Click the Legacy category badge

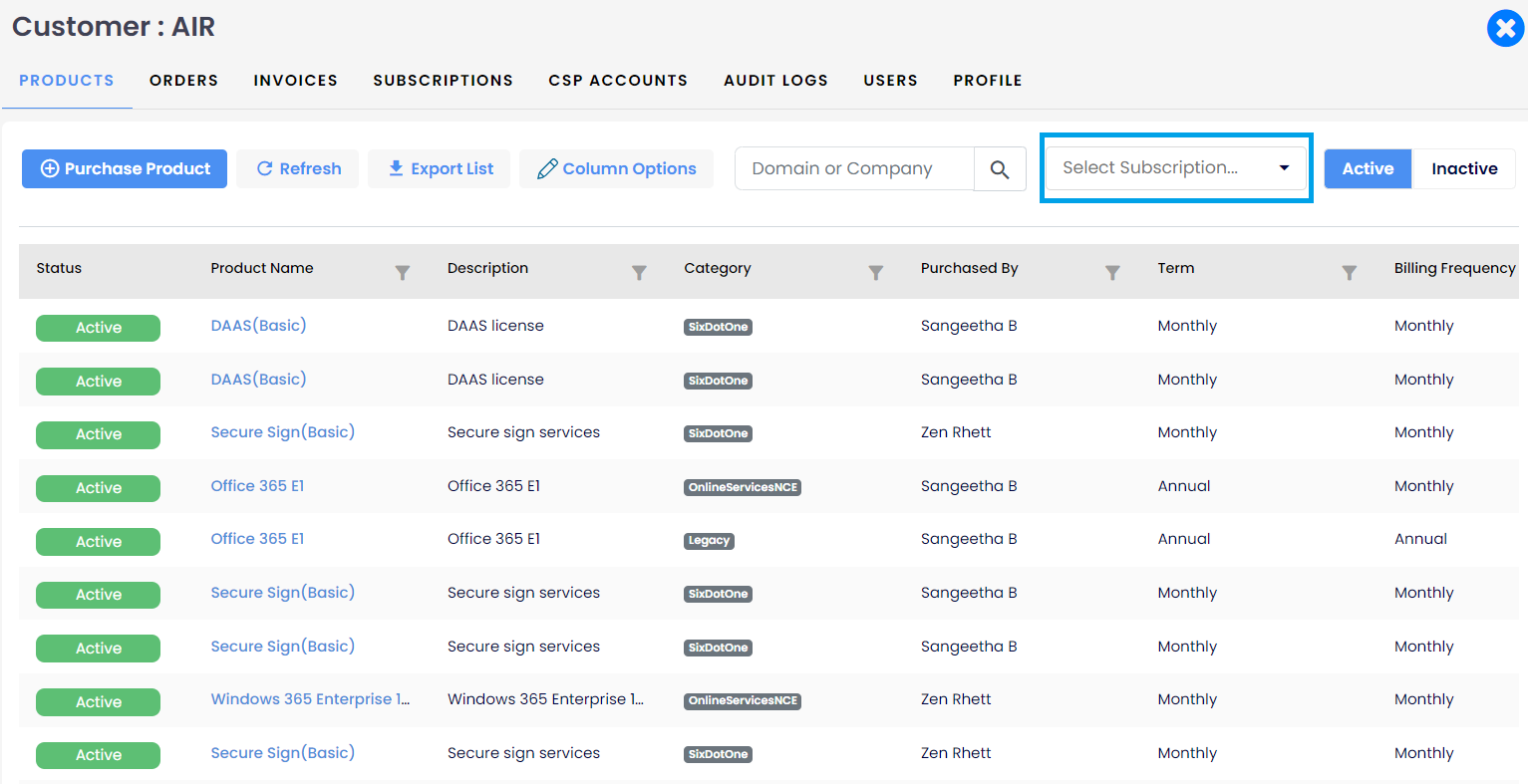(x=709, y=541)
